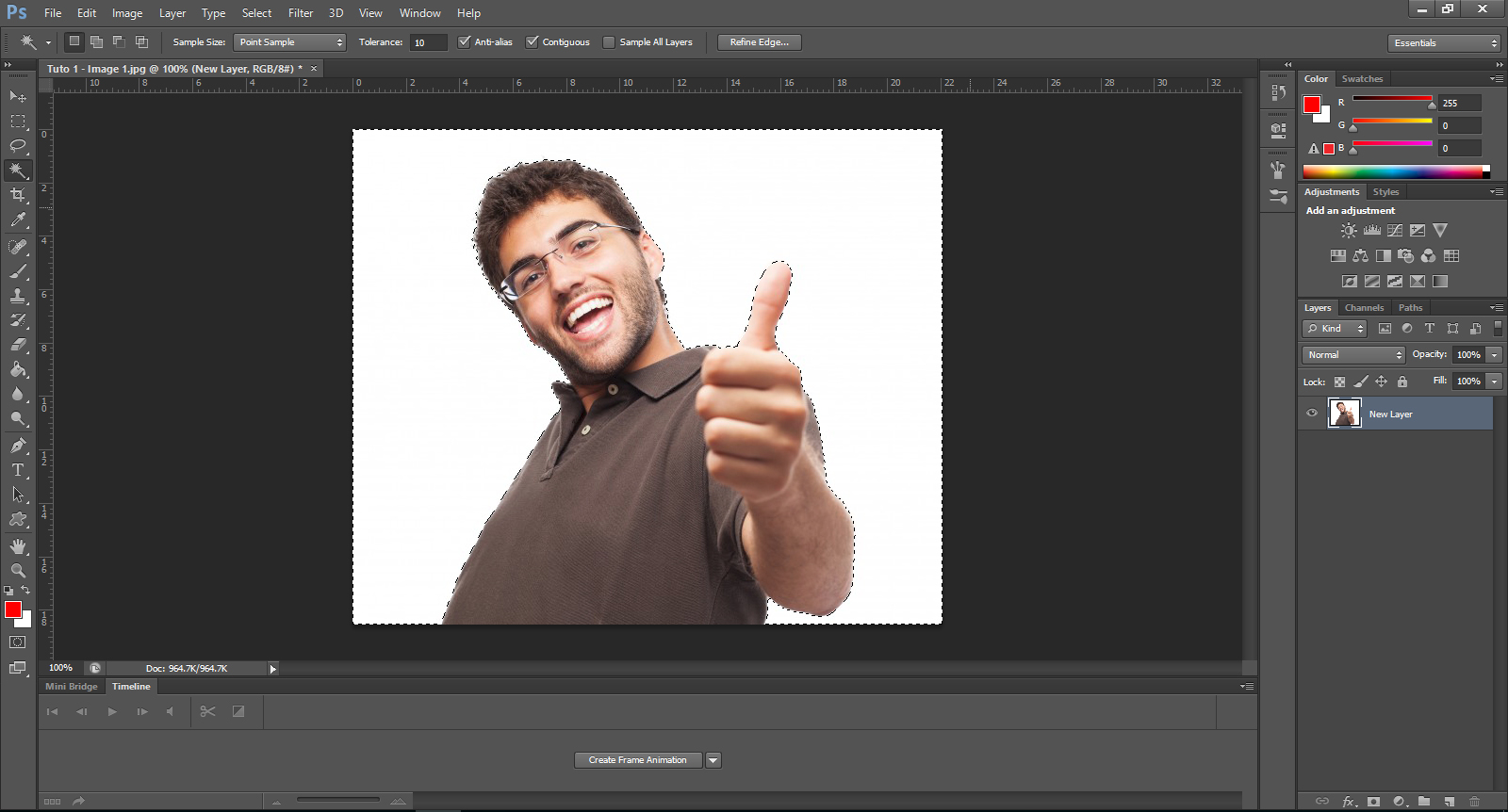Viewport: 1508px width, 812px height.
Task: Switch to the Styles tab
Action: [1385, 192]
